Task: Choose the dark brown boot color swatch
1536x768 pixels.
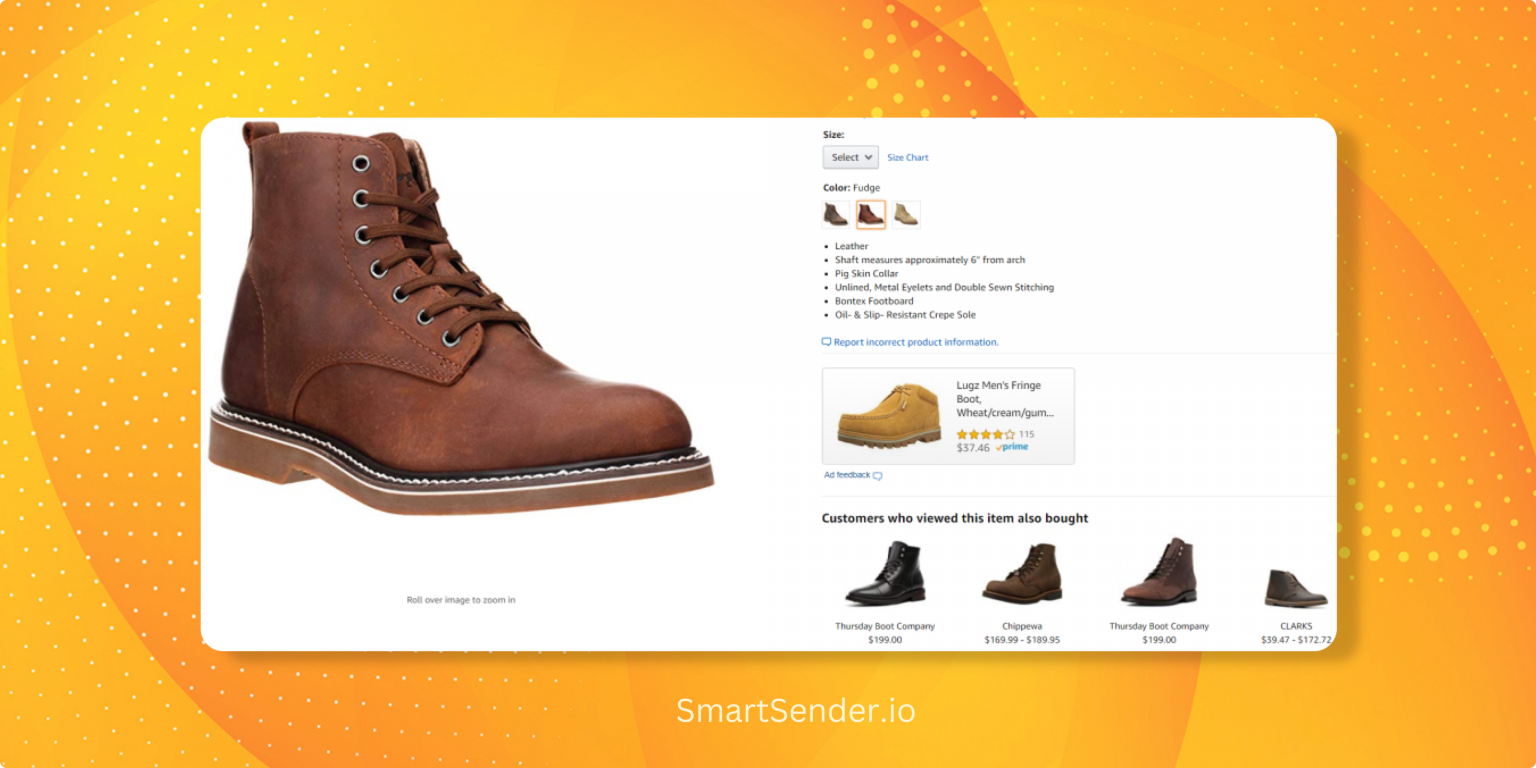Action: [835, 214]
